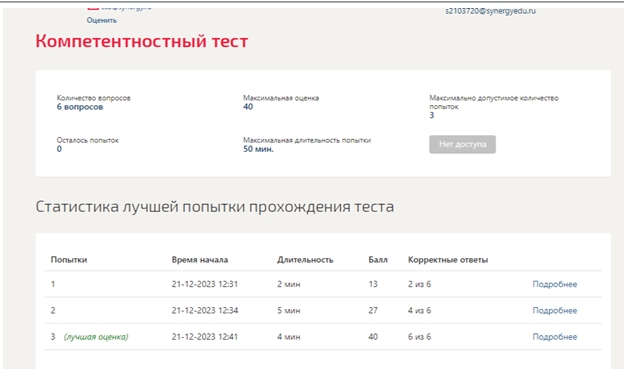Click the Корректные ответы column header
The height and width of the screenshot is (388, 624).
point(448,260)
